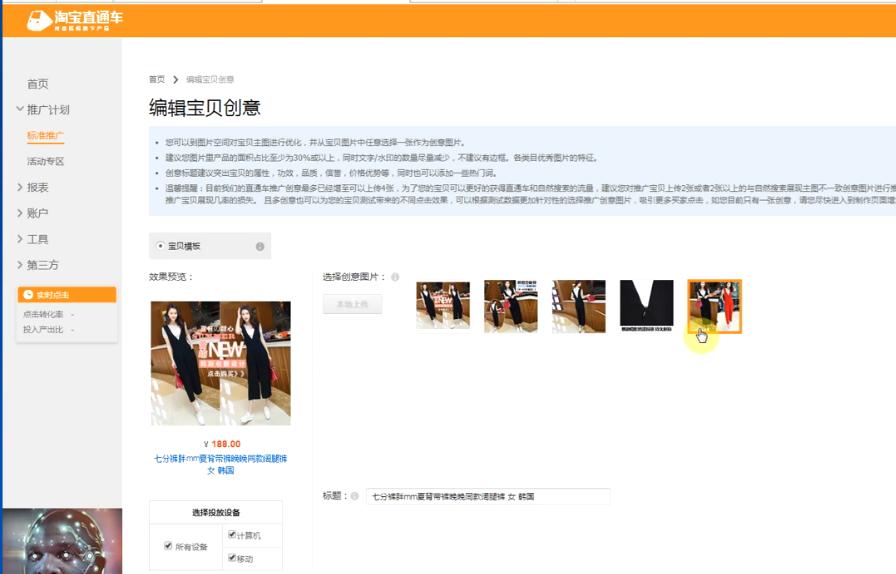This screenshot has width=896, height=574.
Task: Click the help icon next to 选择创意图片
Action: pos(395,277)
